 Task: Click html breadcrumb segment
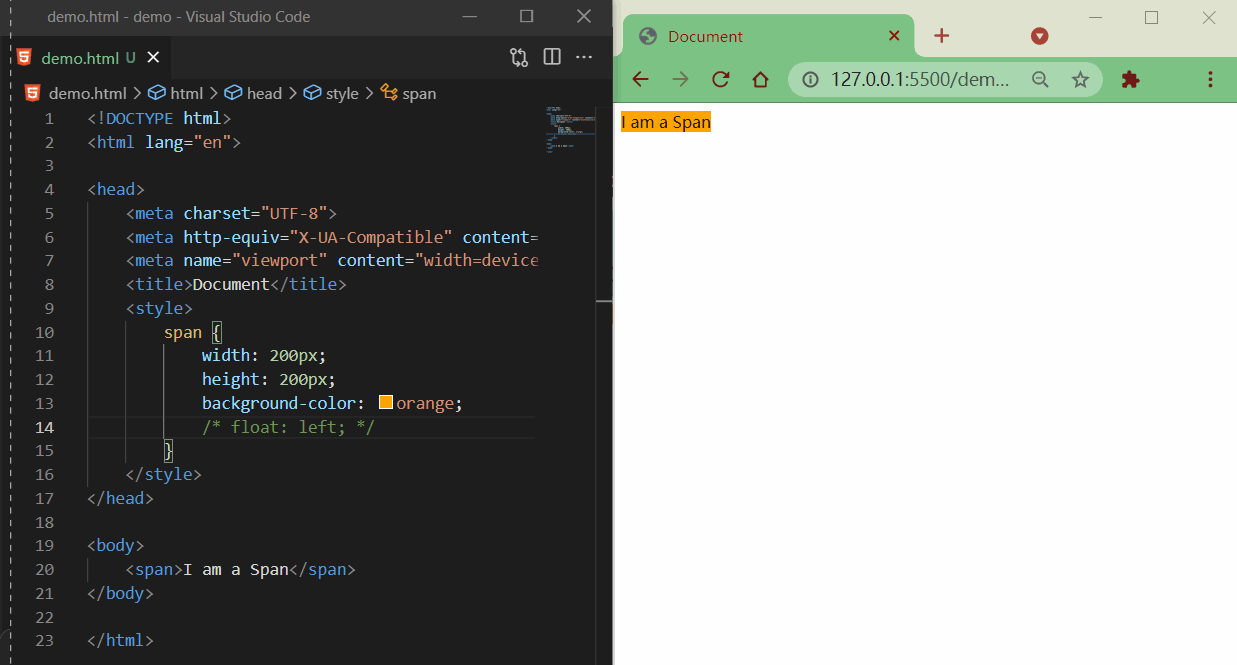pos(176,93)
